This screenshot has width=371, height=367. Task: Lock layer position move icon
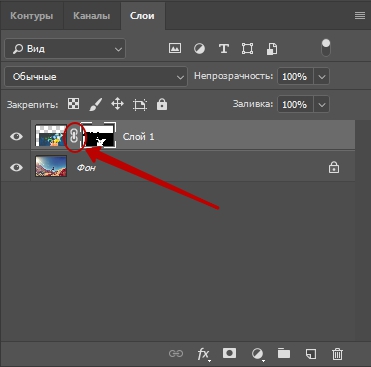click(117, 104)
